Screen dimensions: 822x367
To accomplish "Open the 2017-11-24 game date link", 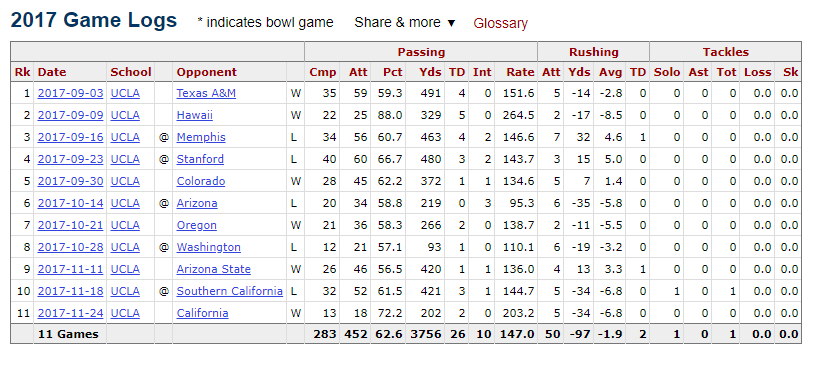I will [70, 313].
